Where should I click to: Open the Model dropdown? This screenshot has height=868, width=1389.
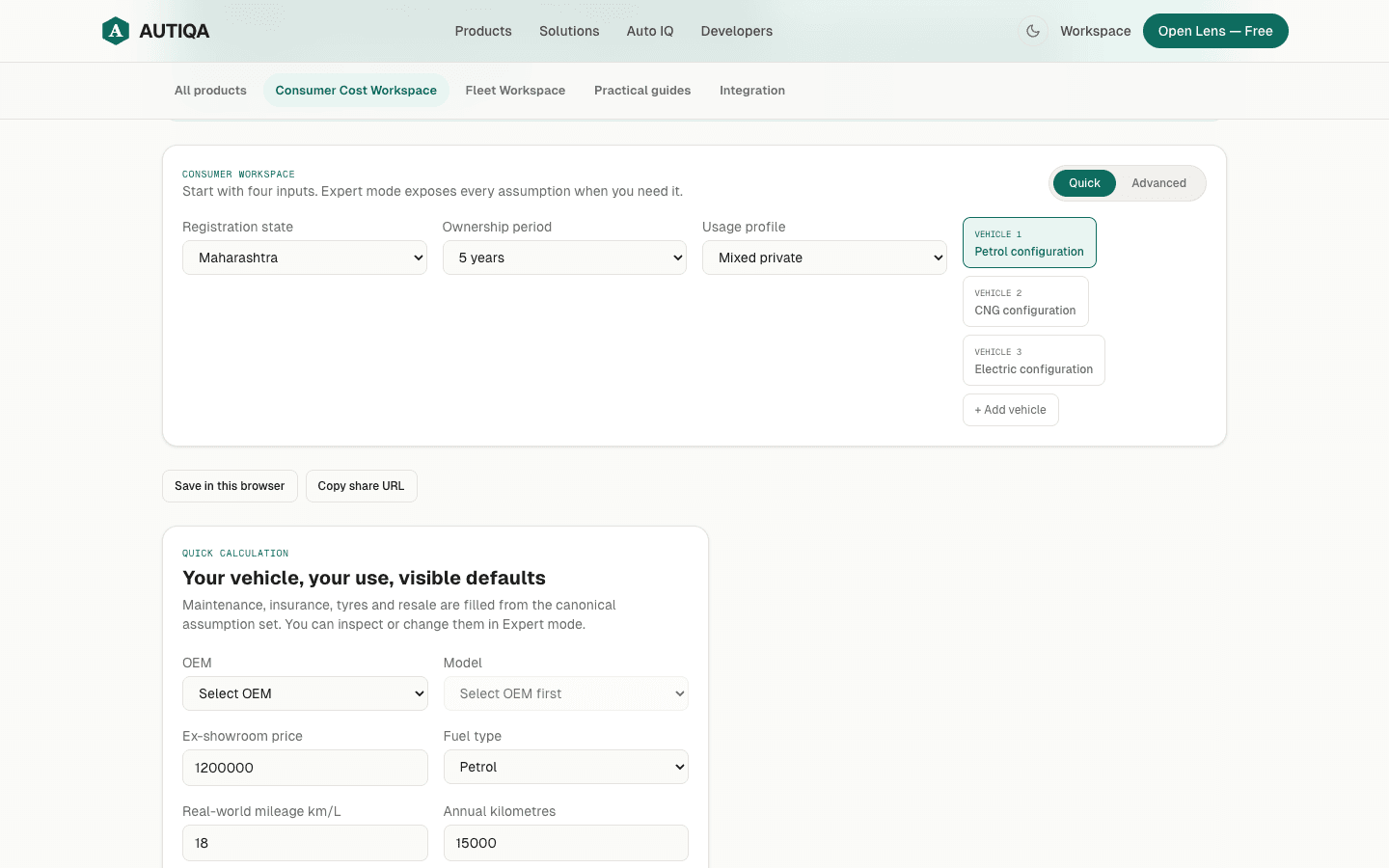pos(566,693)
